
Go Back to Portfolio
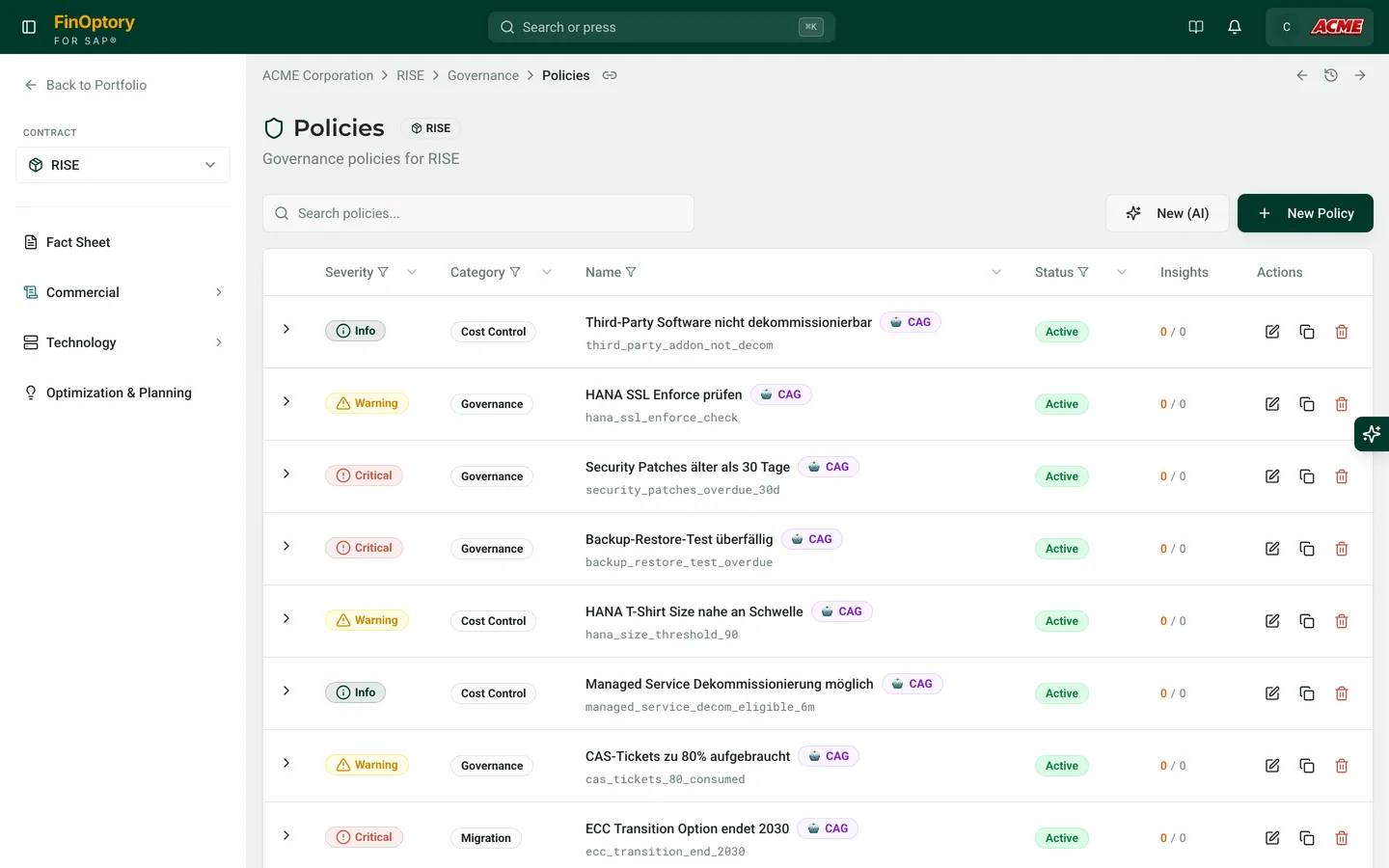85,85
